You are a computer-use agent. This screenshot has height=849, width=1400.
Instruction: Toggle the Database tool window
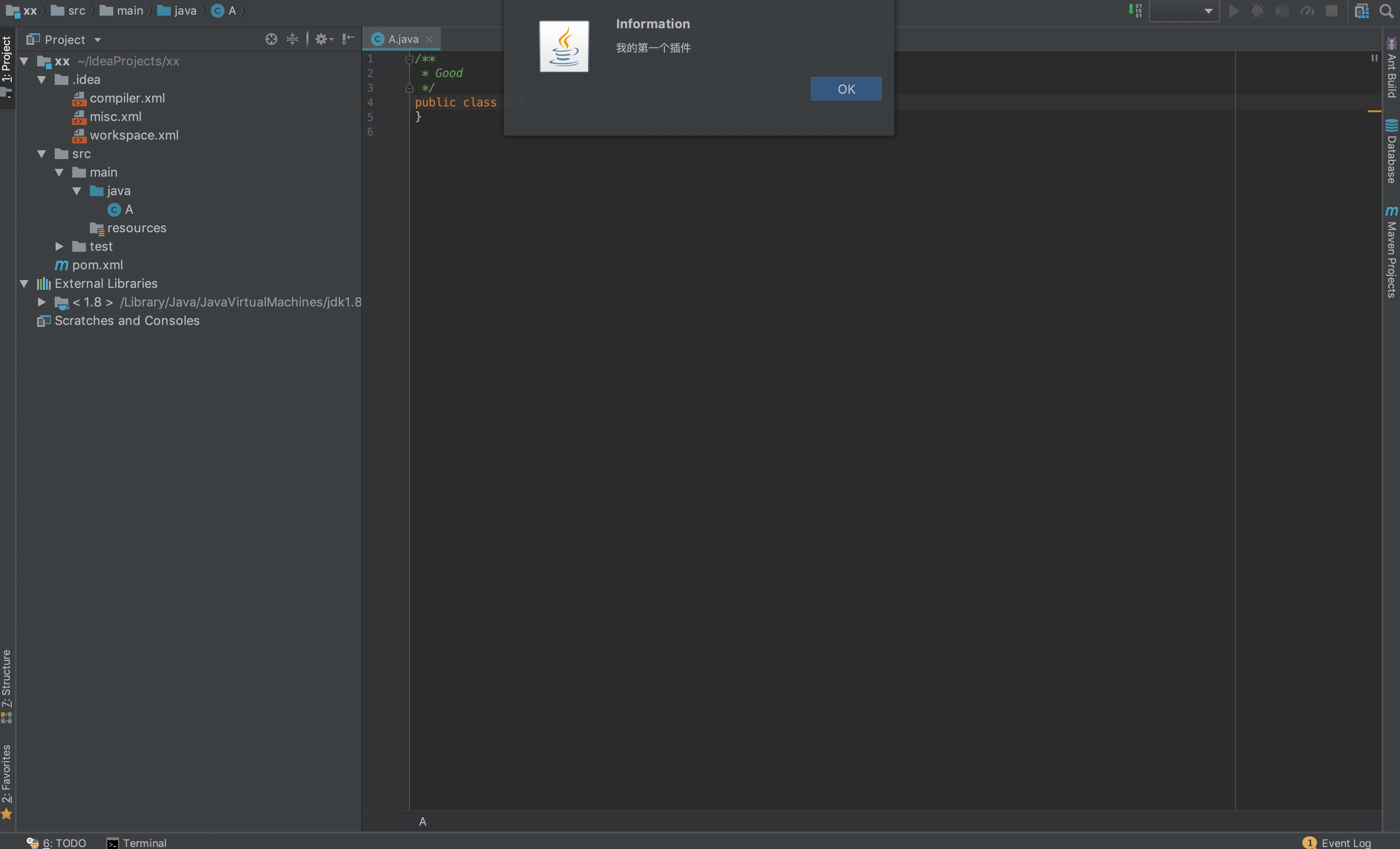point(1392,151)
